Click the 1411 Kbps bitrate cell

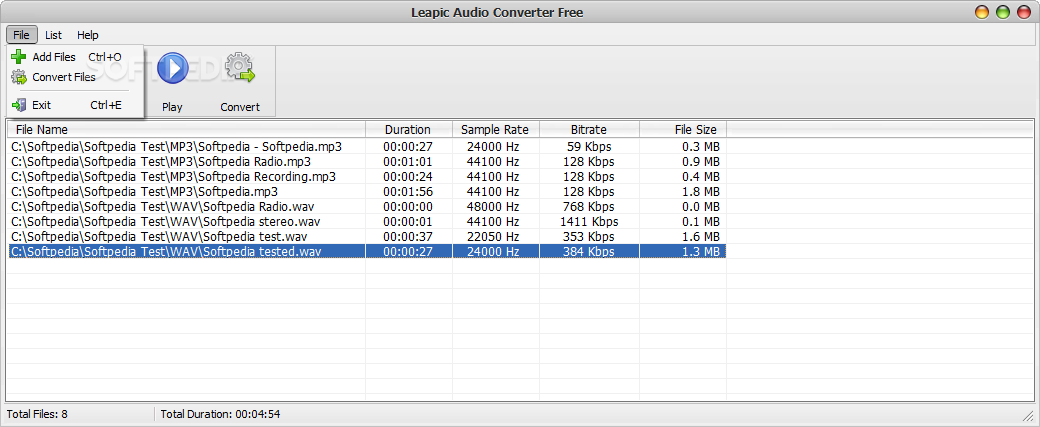point(589,221)
